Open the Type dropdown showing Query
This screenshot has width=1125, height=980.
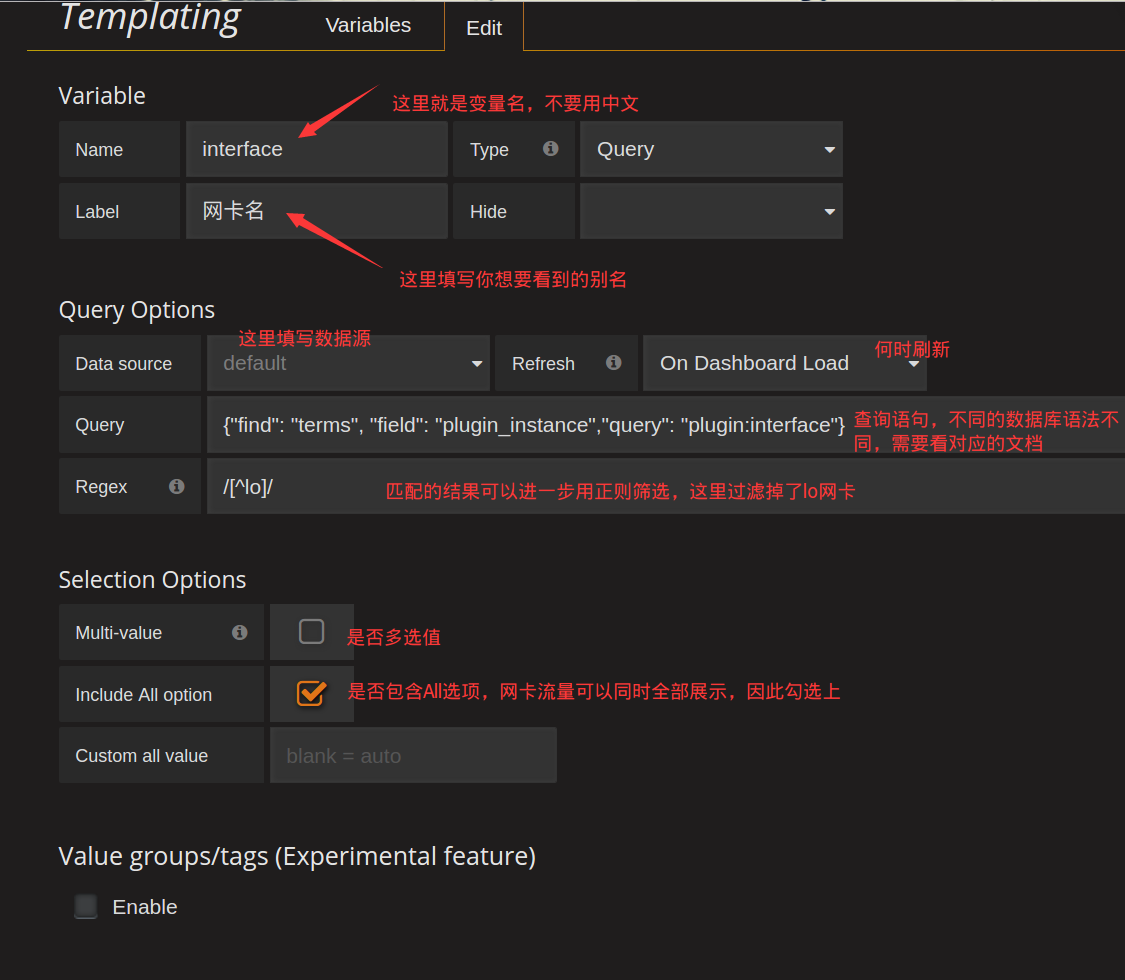click(711, 150)
